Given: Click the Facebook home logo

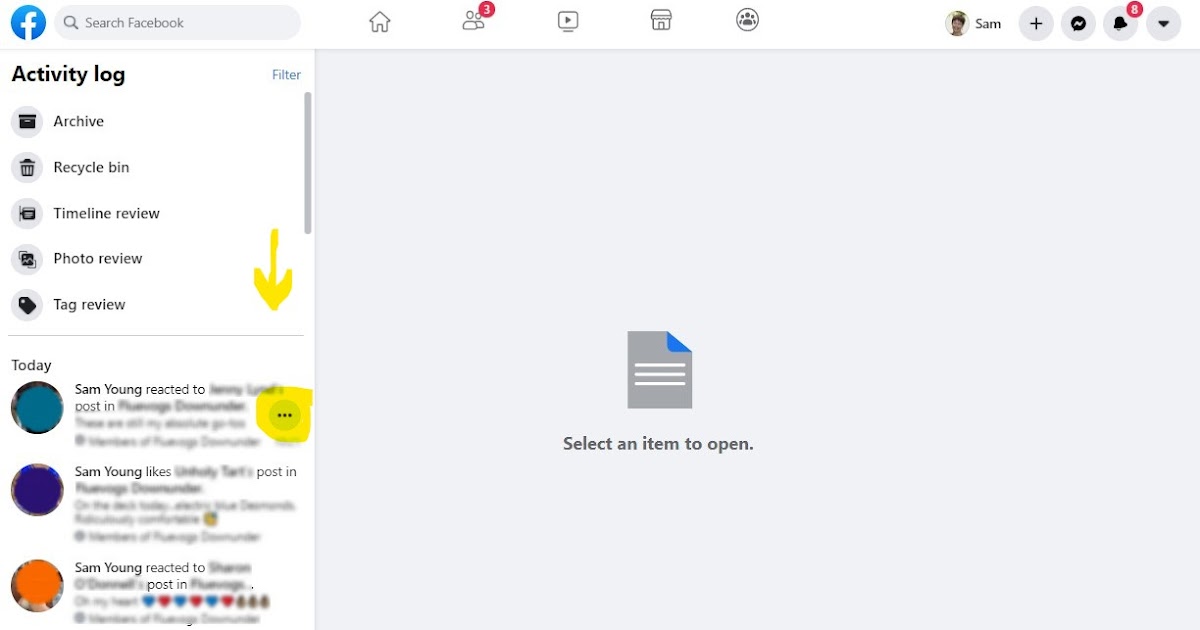Looking at the screenshot, I should tap(27, 22).
